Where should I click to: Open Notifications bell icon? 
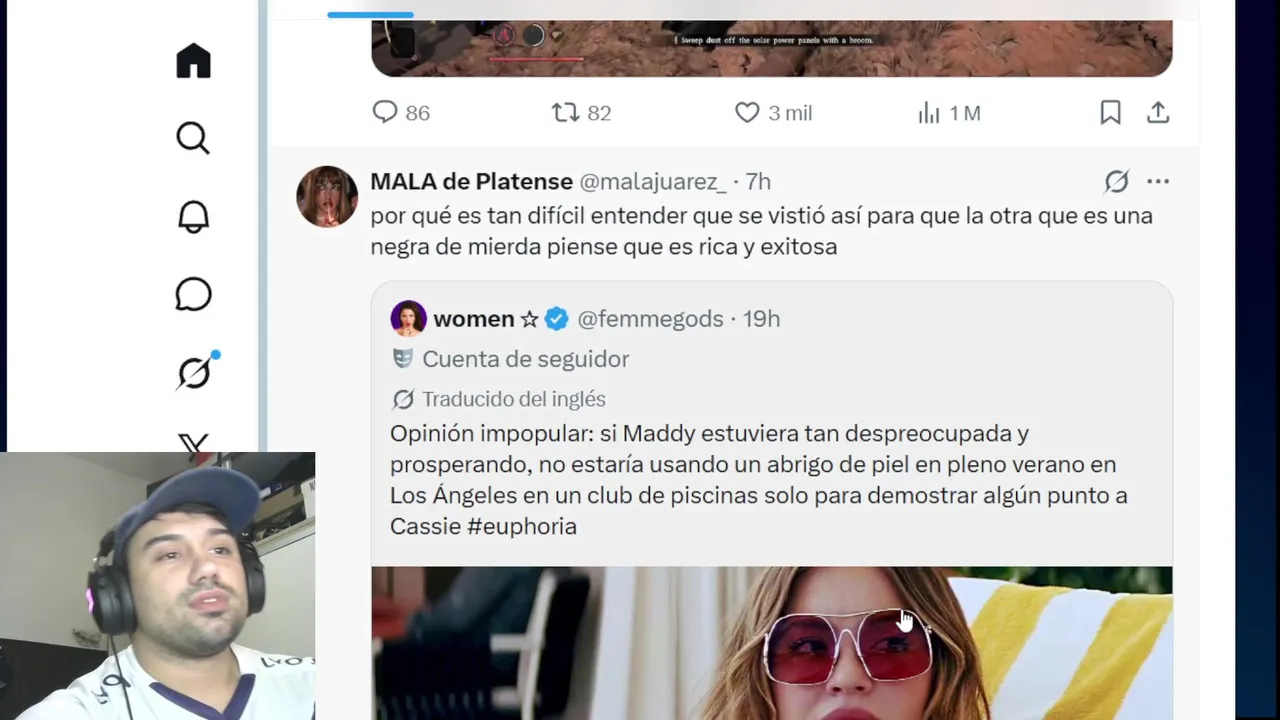click(193, 216)
